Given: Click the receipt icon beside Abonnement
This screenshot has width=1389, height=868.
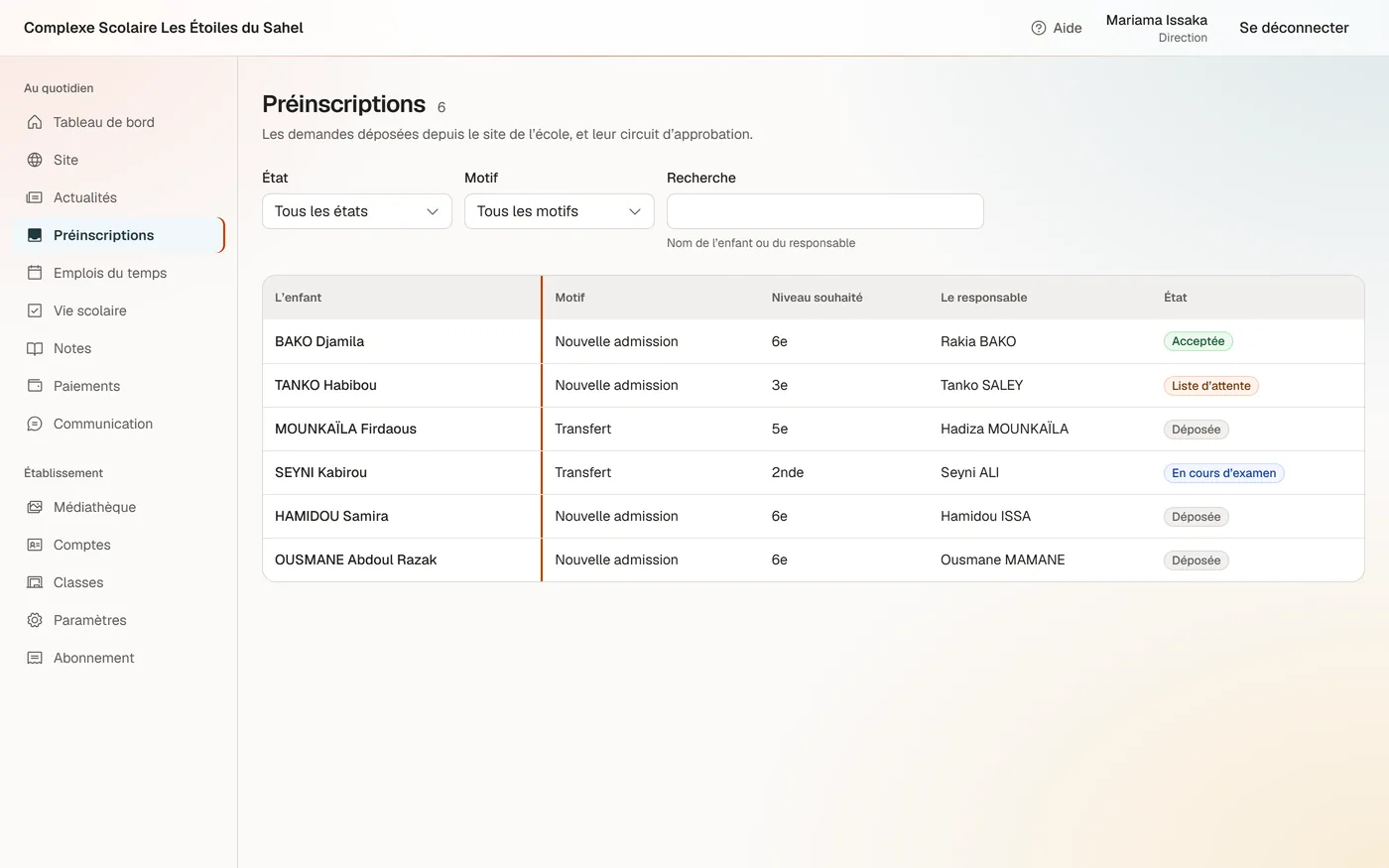Looking at the screenshot, I should (x=35, y=658).
